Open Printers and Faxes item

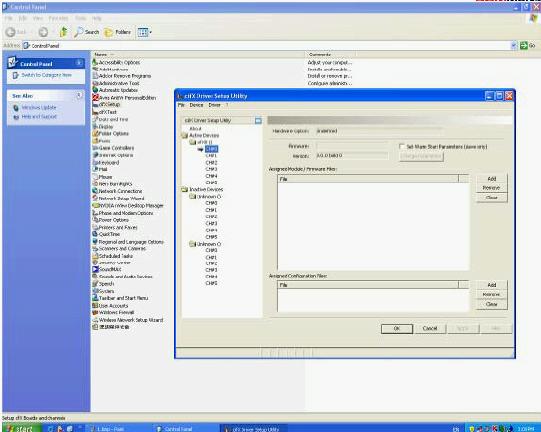coord(115,227)
